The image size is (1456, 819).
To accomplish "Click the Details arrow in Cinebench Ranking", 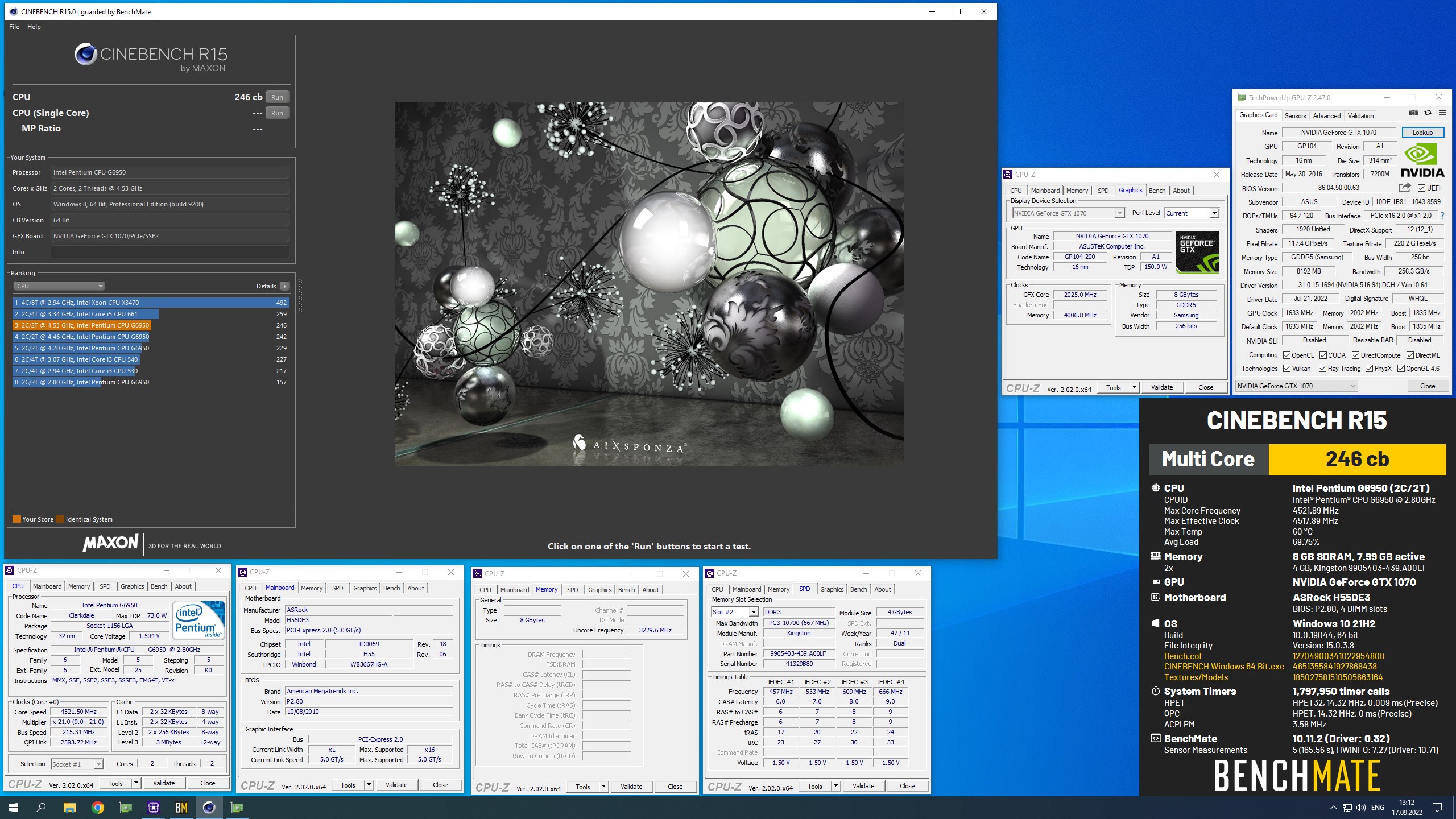I will pos(285,286).
